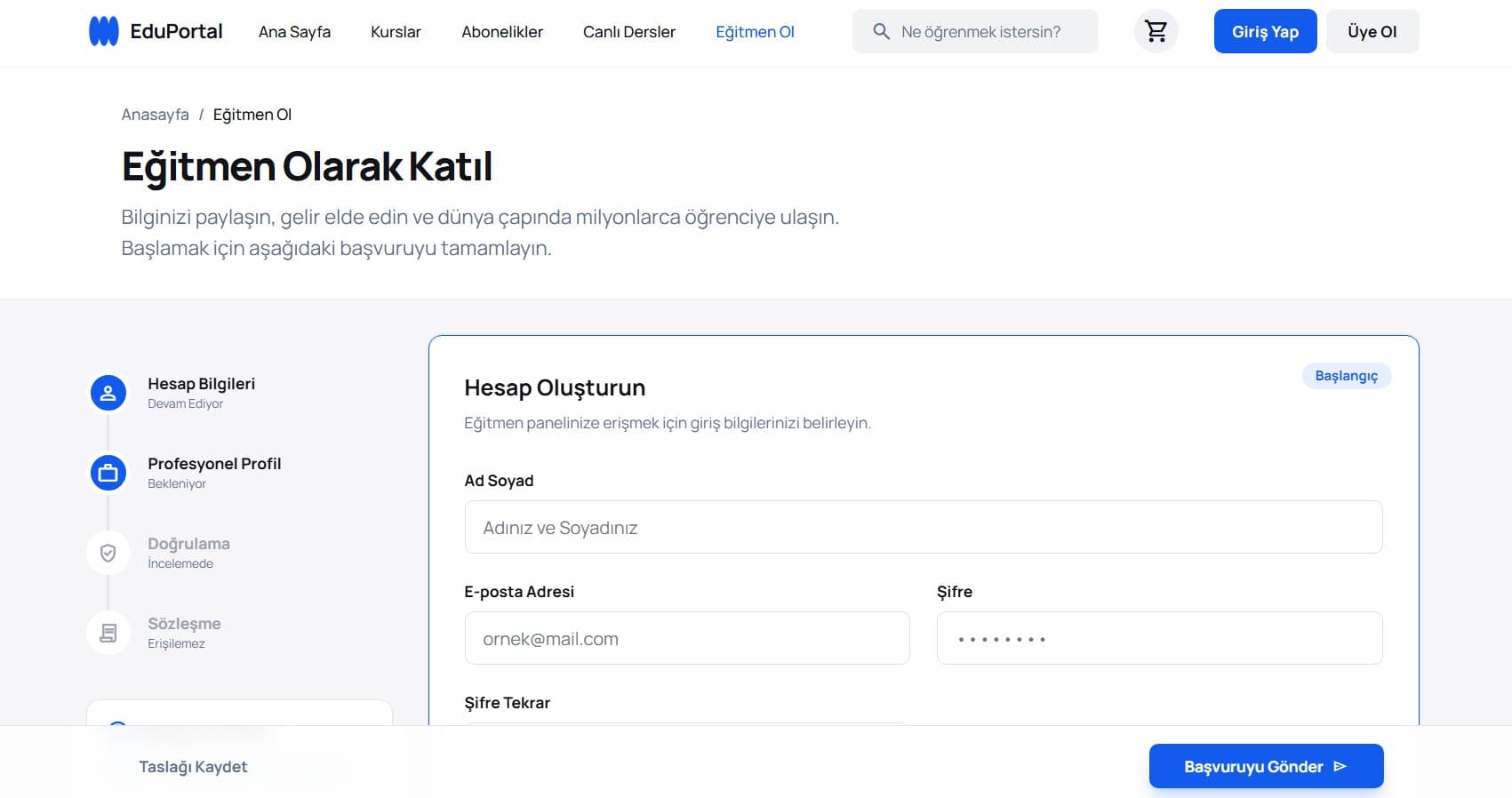Open Canlı Dersler from the navbar
The image size is (1512, 798).
click(x=628, y=32)
